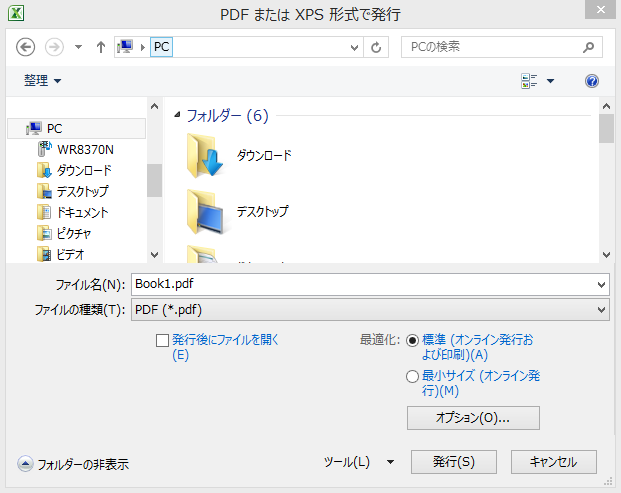This screenshot has width=621, height=493.
Task: Select 標準 optimization radio button
Action: [412, 340]
